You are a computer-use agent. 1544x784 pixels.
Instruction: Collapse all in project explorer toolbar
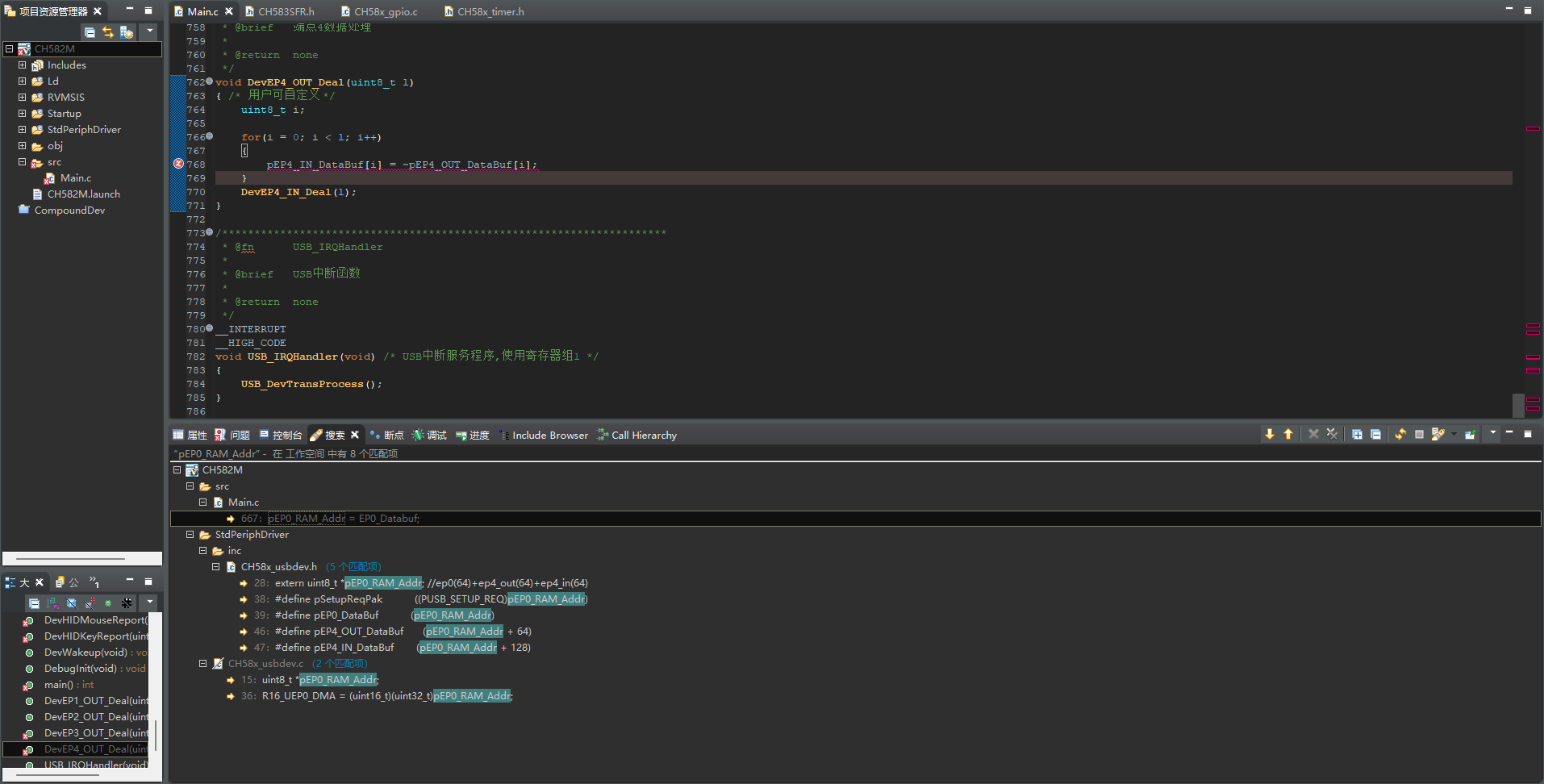pyautogui.click(x=90, y=32)
